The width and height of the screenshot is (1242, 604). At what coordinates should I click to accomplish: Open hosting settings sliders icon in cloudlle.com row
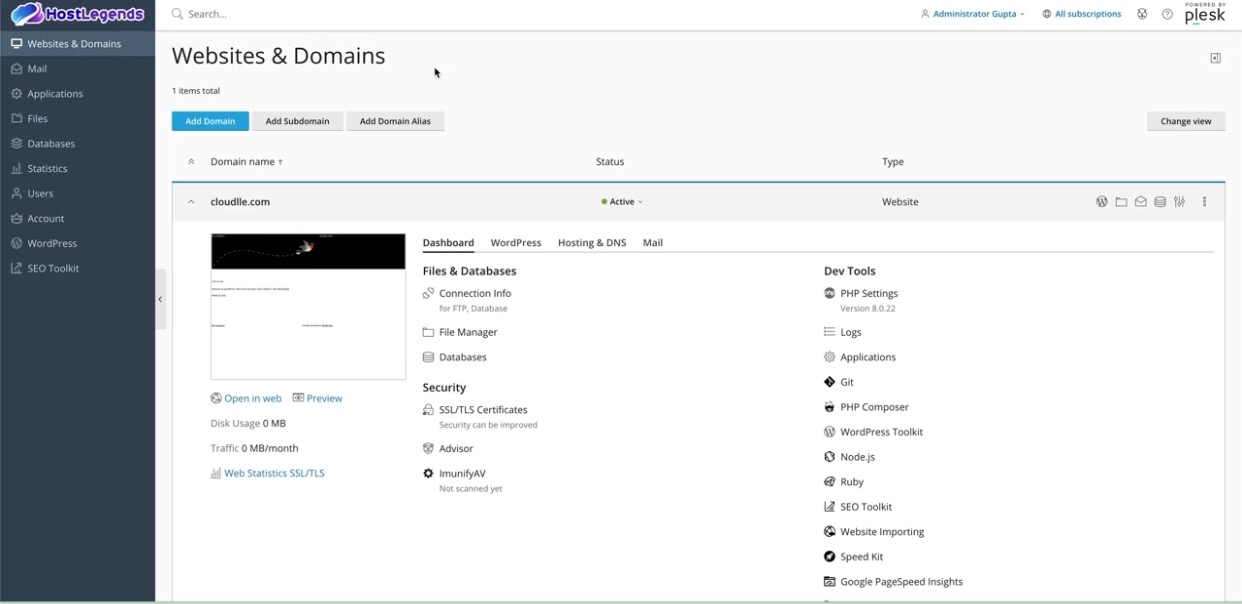point(1180,202)
